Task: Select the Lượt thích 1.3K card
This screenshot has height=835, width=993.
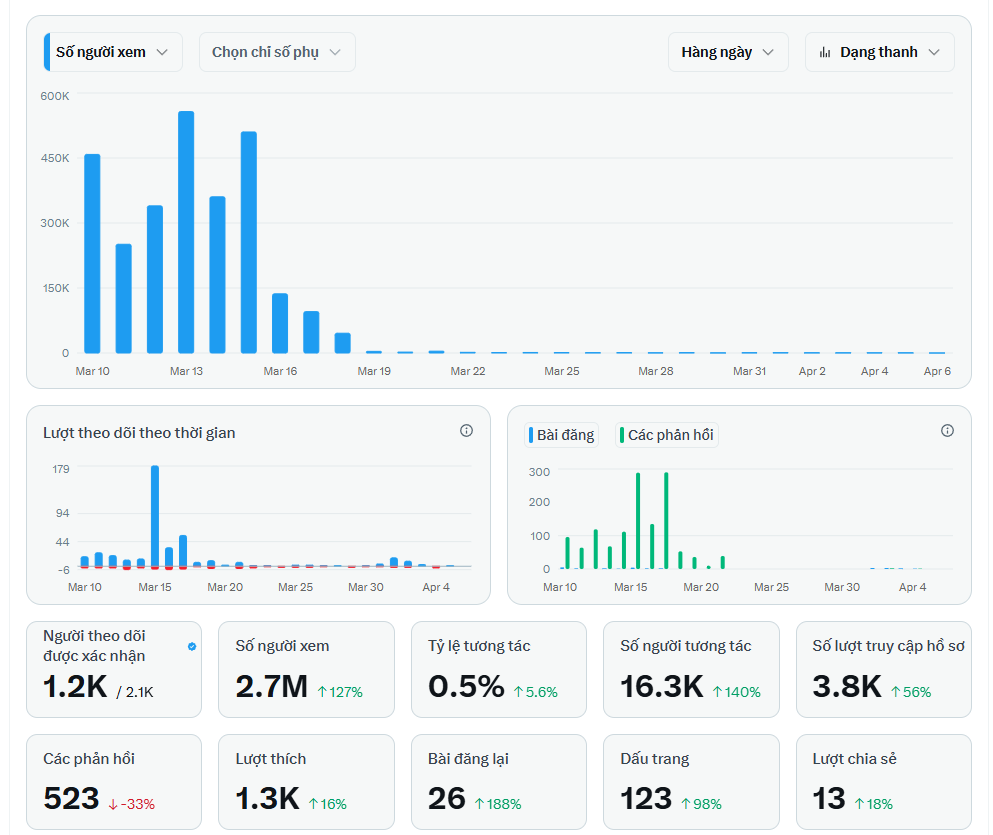Action: (x=307, y=782)
